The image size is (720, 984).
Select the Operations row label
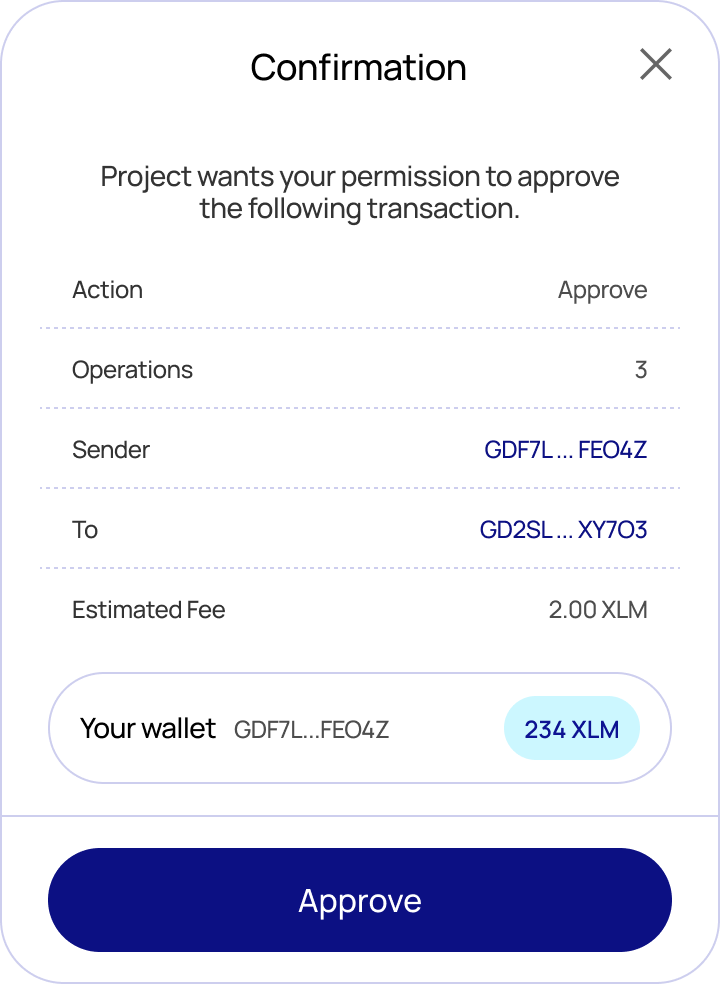pyautogui.click(x=132, y=370)
